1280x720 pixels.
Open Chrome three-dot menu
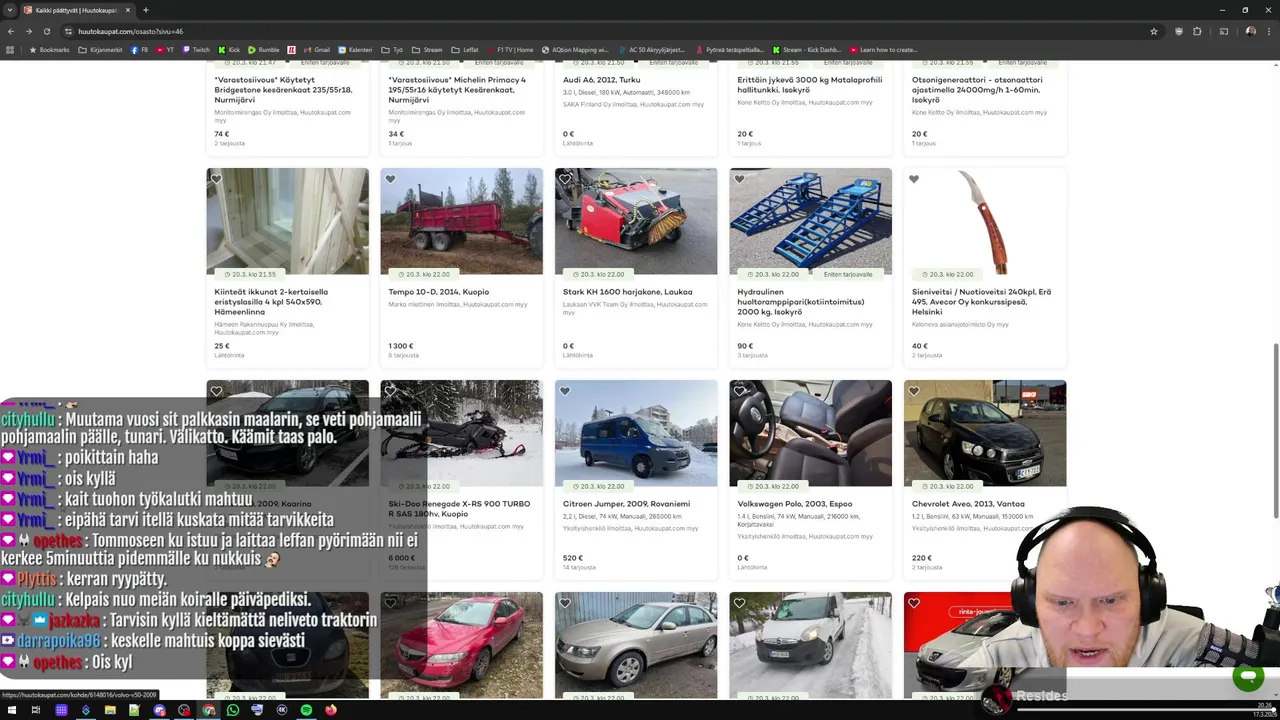1268,31
